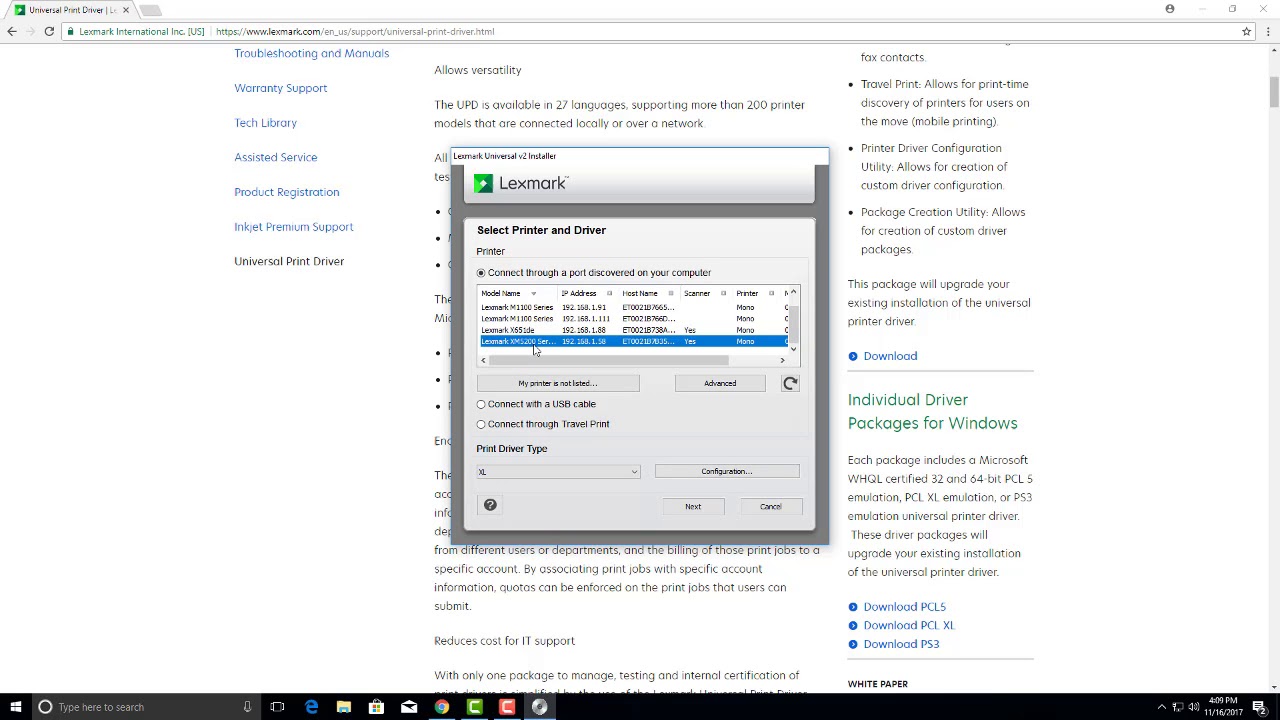Switch to Chrome in the taskbar
Screen dimensions: 1280x720
(441, 707)
